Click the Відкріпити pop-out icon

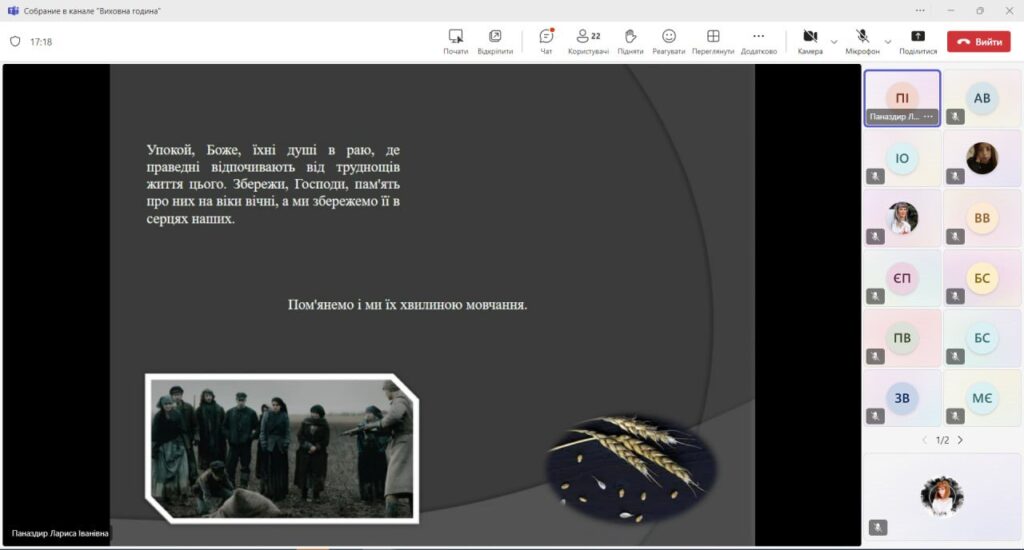pyautogui.click(x=495, y=36)
